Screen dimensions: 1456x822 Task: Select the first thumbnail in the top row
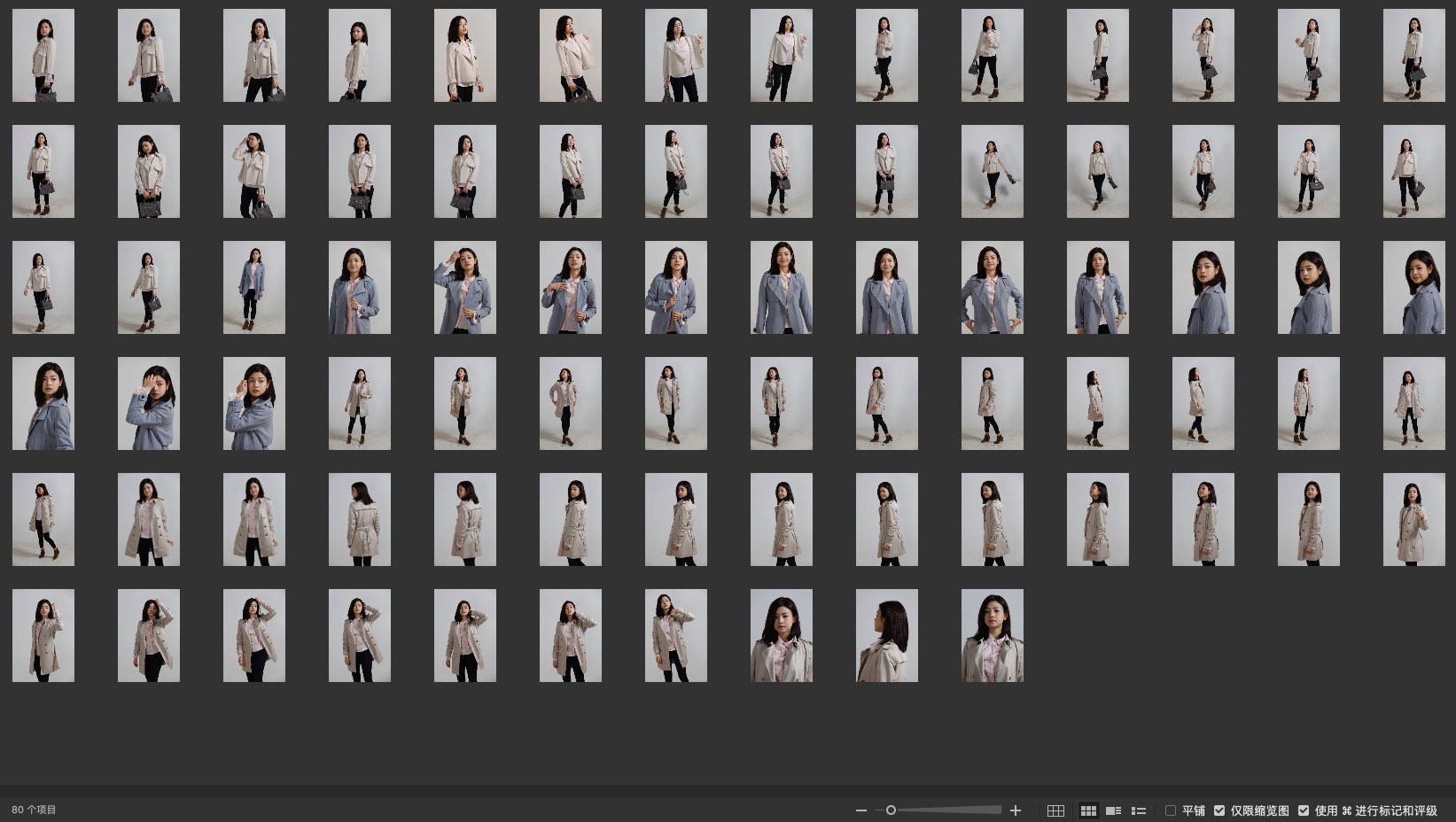click(x=43, y=55)
